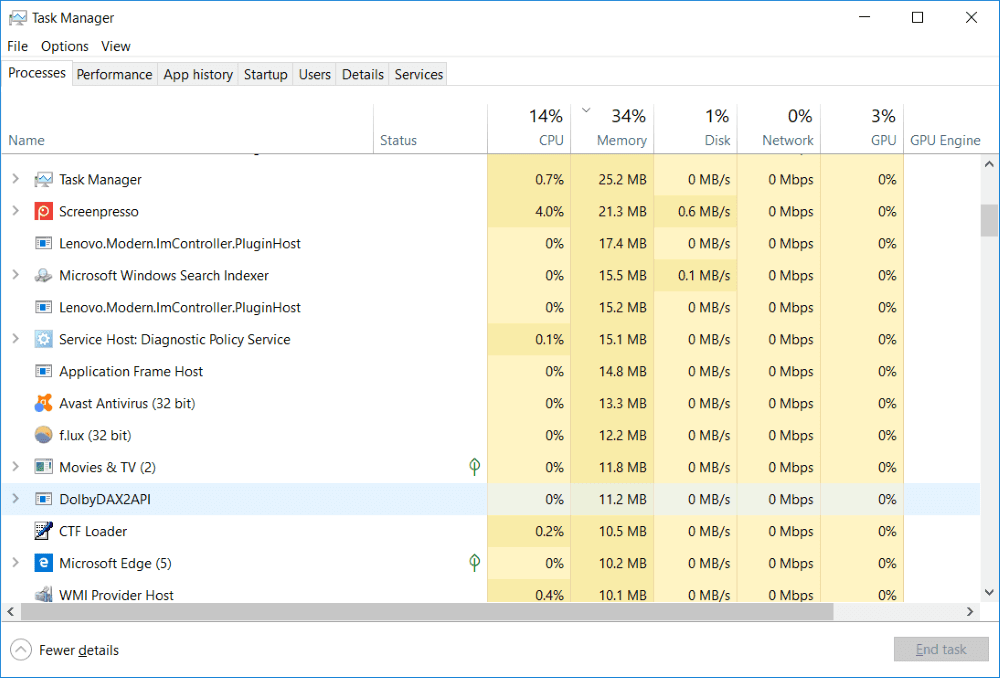Click the CTF Loader pen icon
Viewport: 1000px width, 678px height.
(43, 531)
